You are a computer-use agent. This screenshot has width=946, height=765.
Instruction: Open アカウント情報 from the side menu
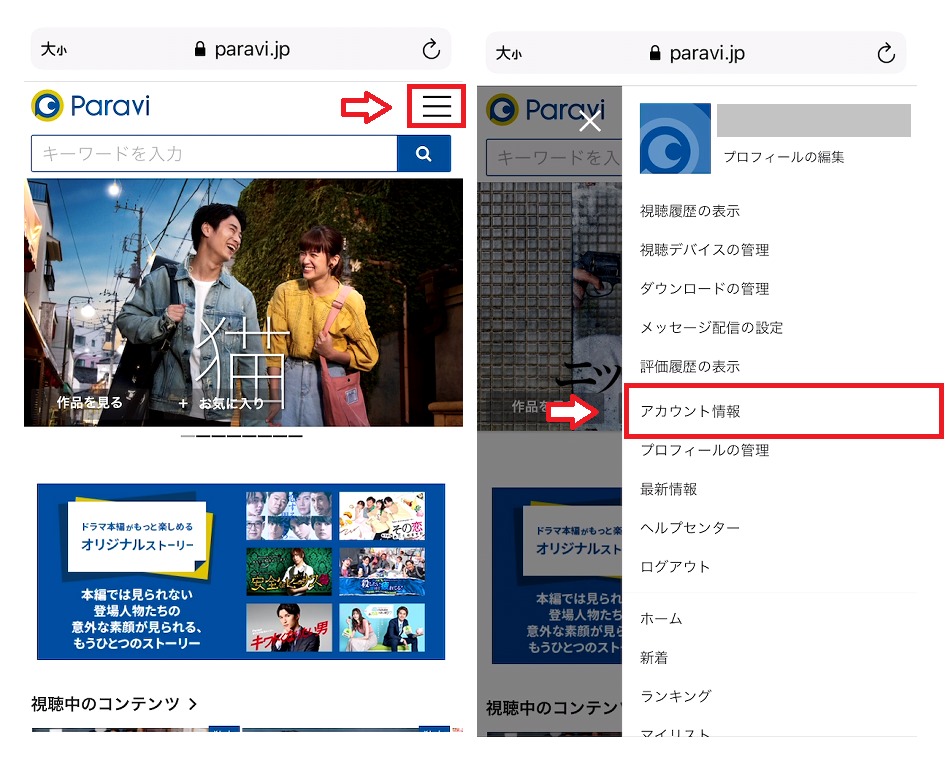(690, 411)
